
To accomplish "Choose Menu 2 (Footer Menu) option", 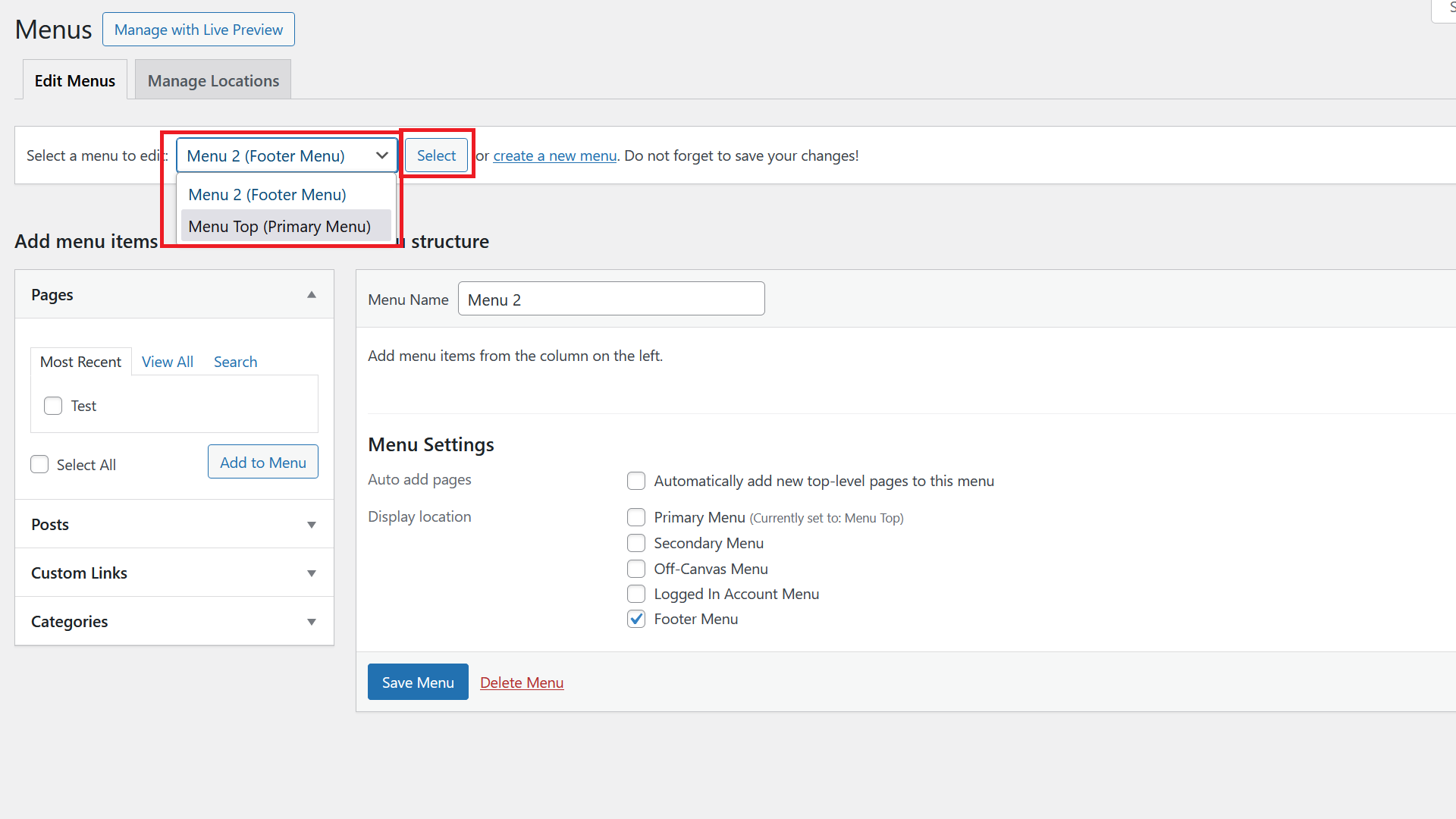I will (286, 195).
